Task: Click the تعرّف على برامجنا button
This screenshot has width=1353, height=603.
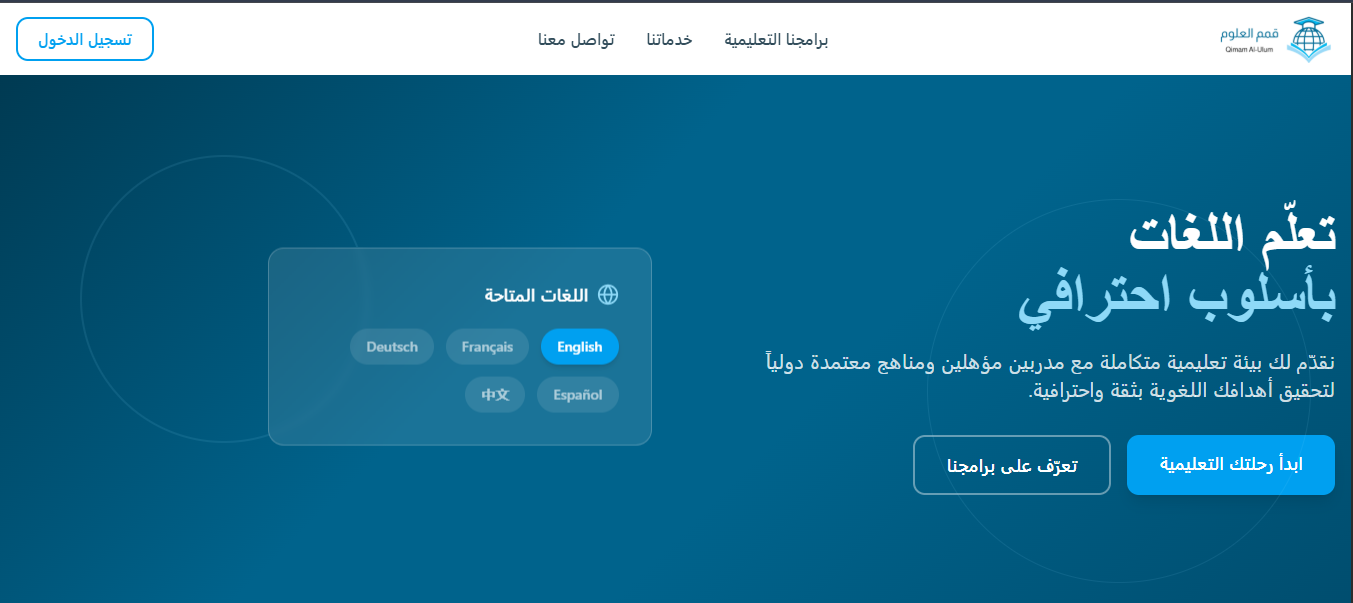Action: 1011,464
